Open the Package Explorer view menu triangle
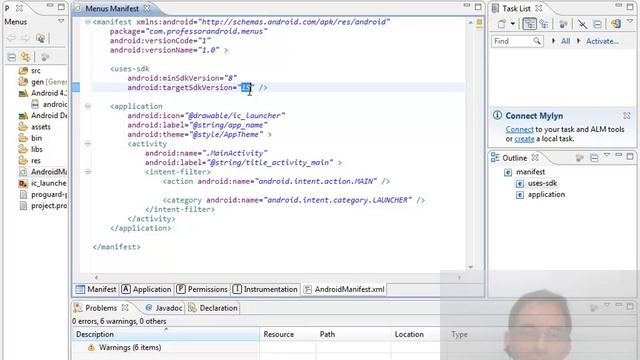Screen dimensions: 640x360 61,21
